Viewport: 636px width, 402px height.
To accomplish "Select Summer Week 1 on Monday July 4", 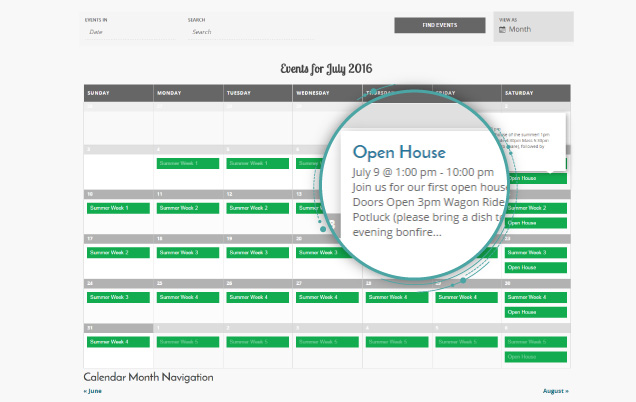I will (188, 163).
